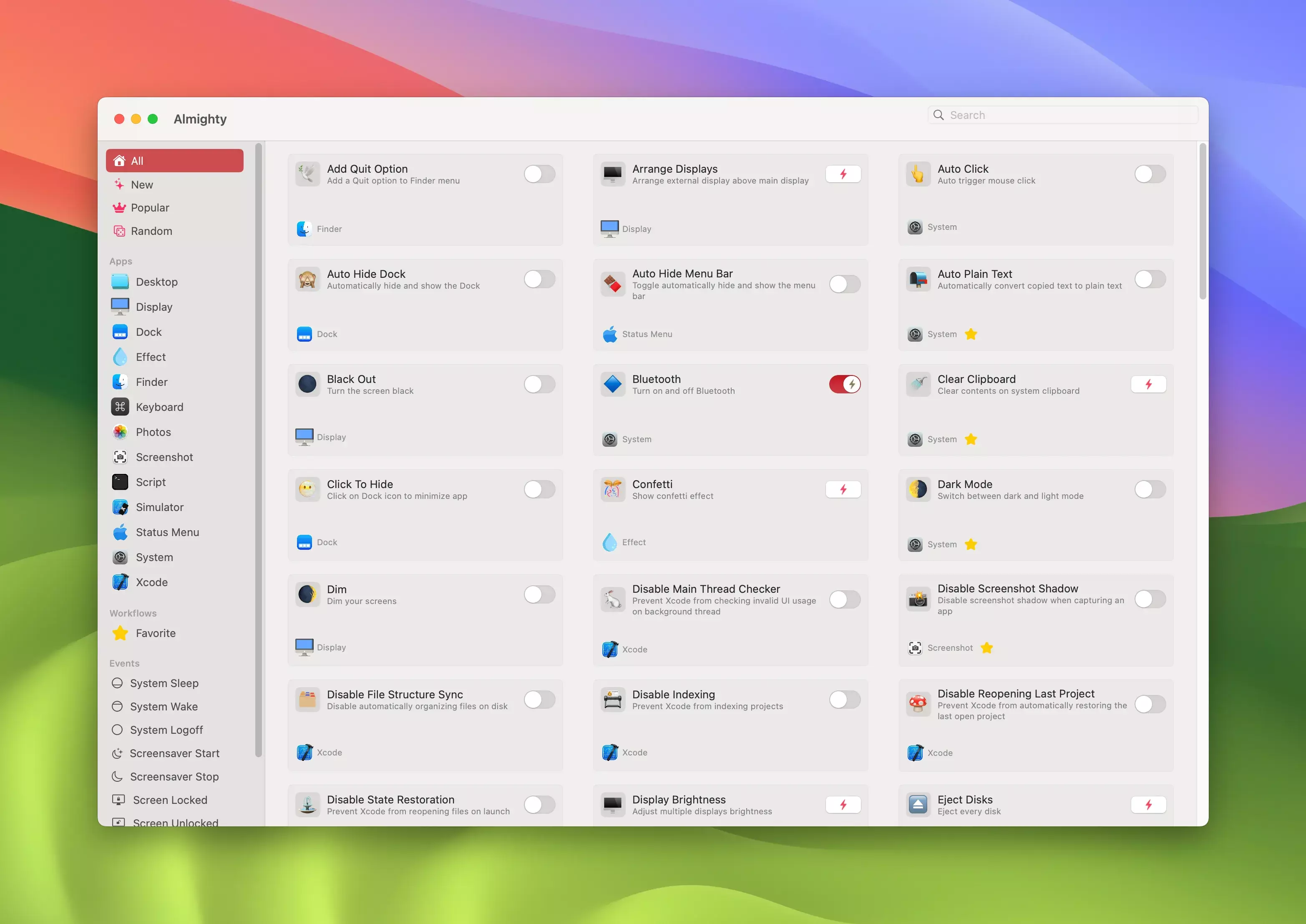Click the star beside Clear Clipboard's System tag

pyautogui.click(x=971, y=439)
